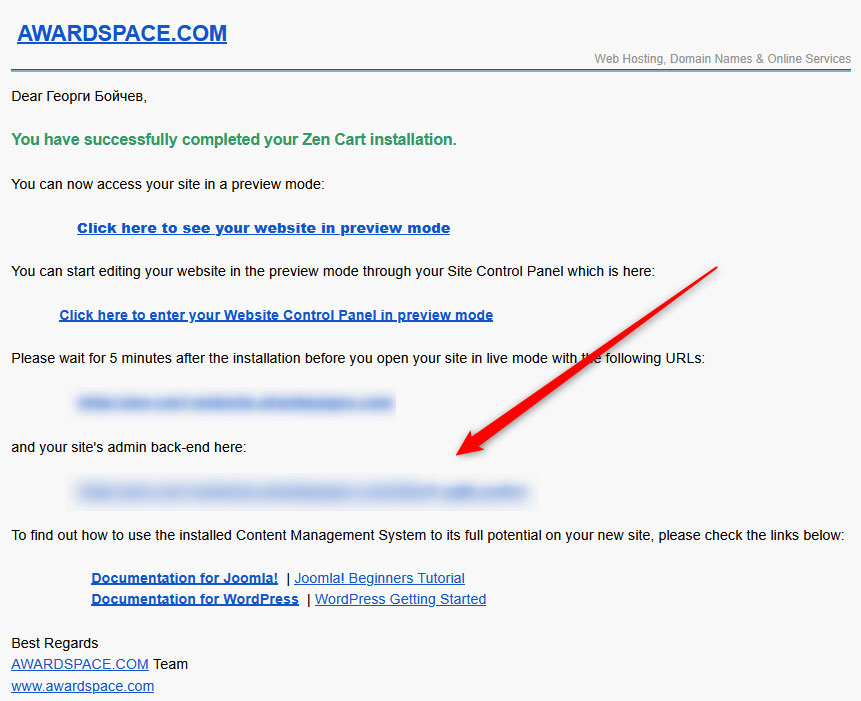Open Documentation for Joomla!

[184, 577]
